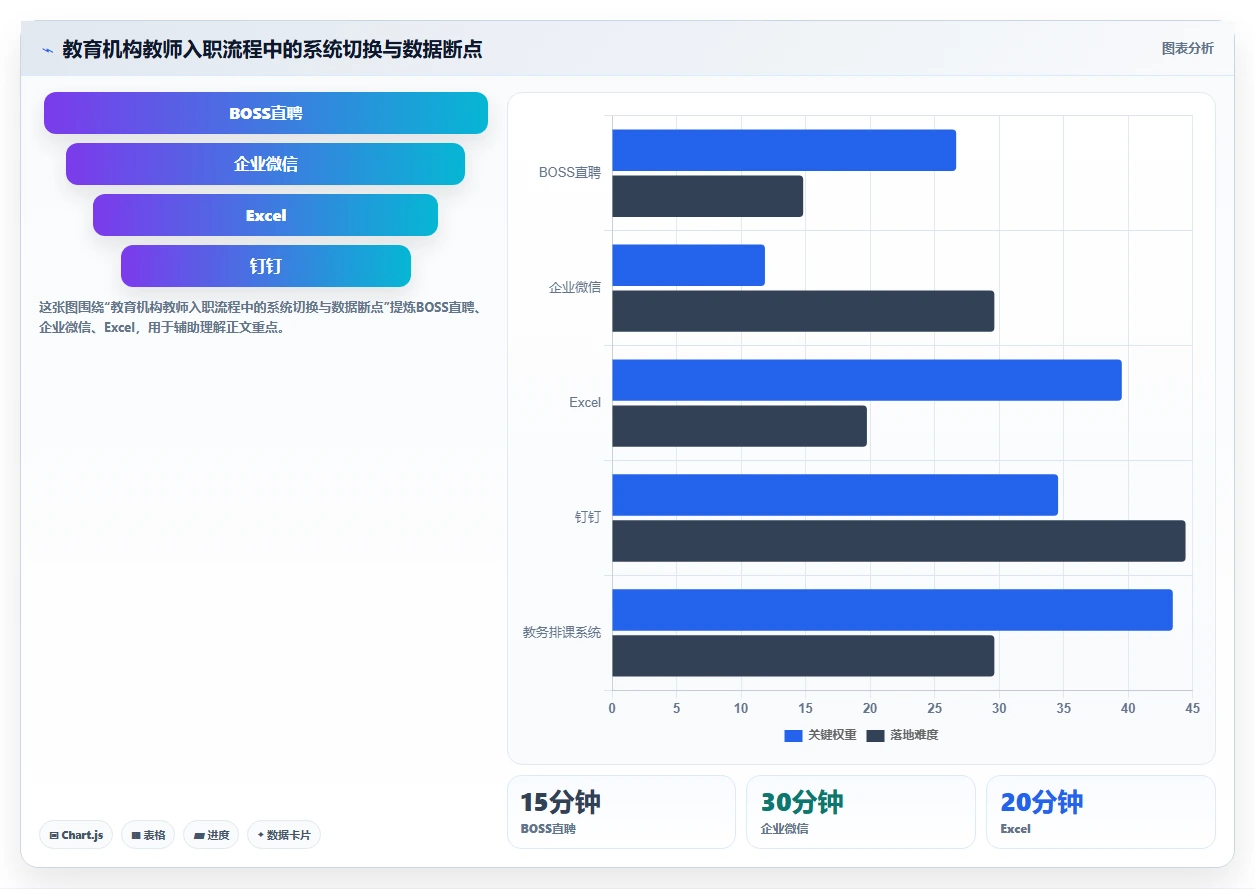1255x889 pixels.
Task: Toggle the 落地难度 legend item
Action: point(902,735)
